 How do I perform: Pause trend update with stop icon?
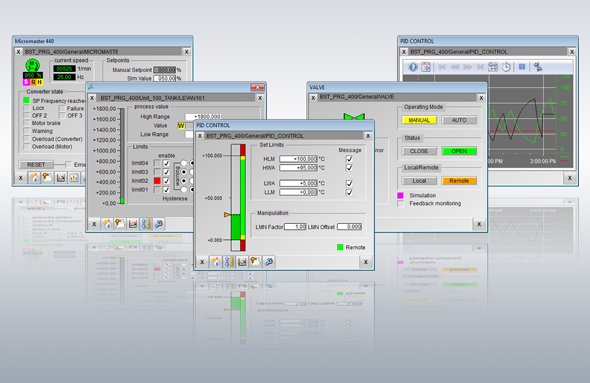(522, 67)
